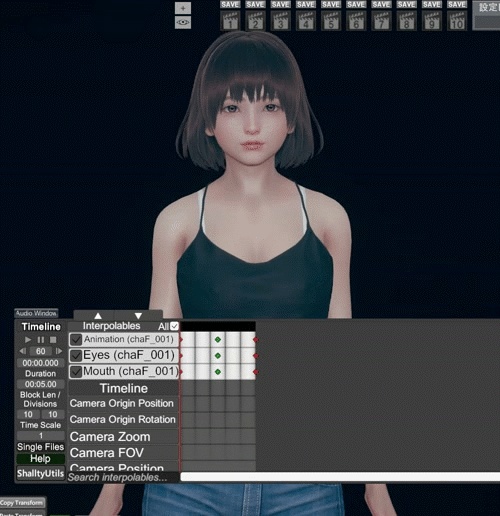This screenshot has width=500, height=516.
Task: Step to previous frame arrow
Action: pyautogui.click(x=23, y=351)
